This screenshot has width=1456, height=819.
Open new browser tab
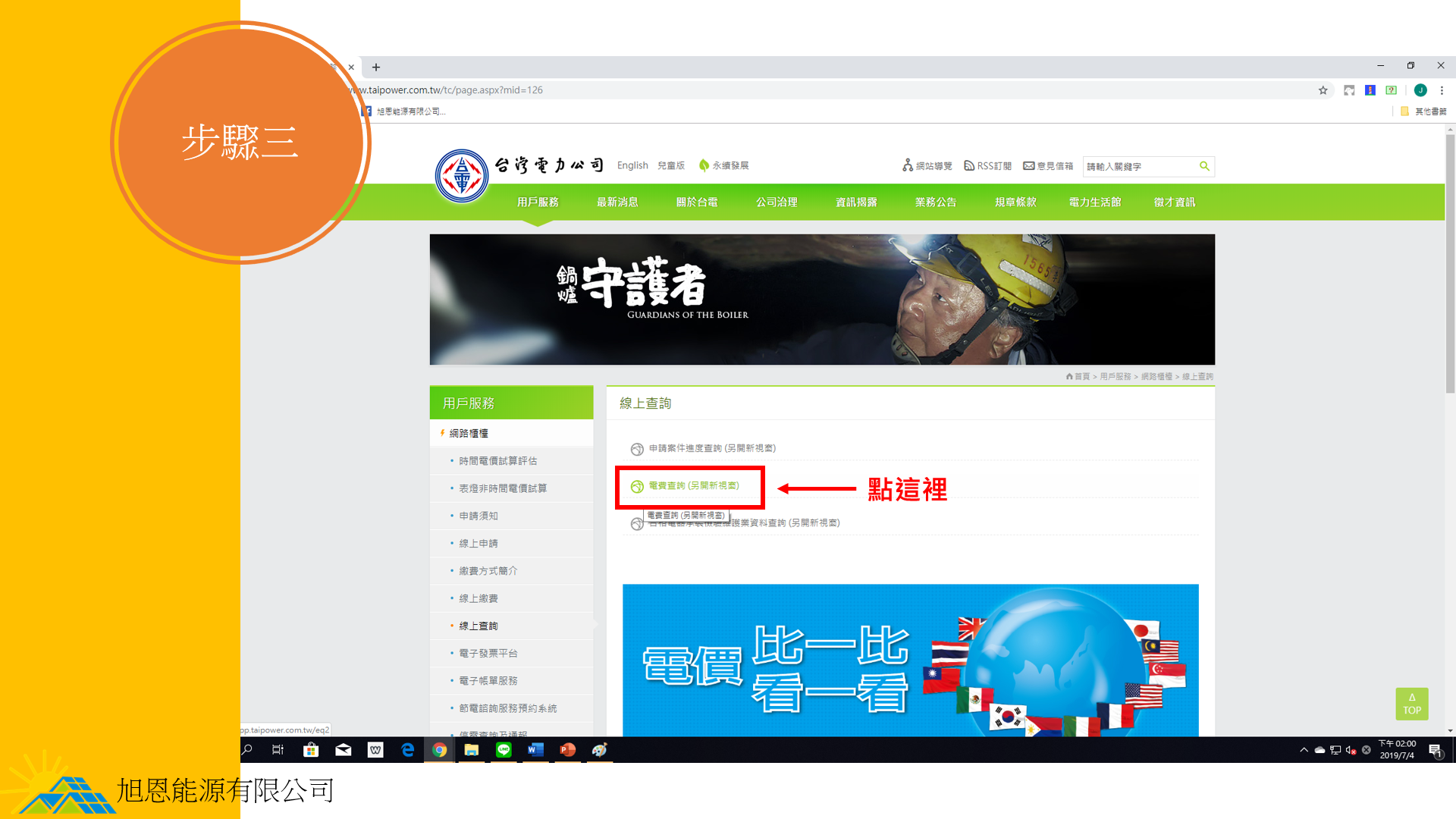[x=376, y=67]
